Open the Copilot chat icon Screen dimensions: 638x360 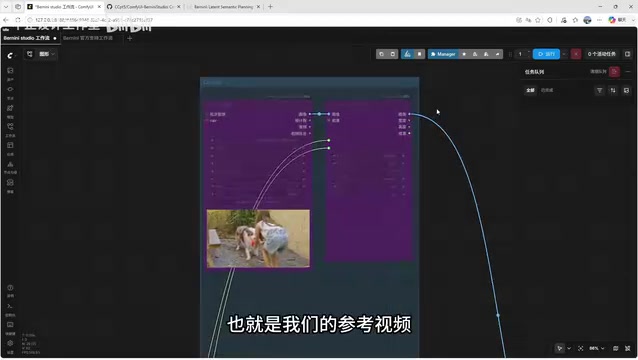tap(612, 20)
